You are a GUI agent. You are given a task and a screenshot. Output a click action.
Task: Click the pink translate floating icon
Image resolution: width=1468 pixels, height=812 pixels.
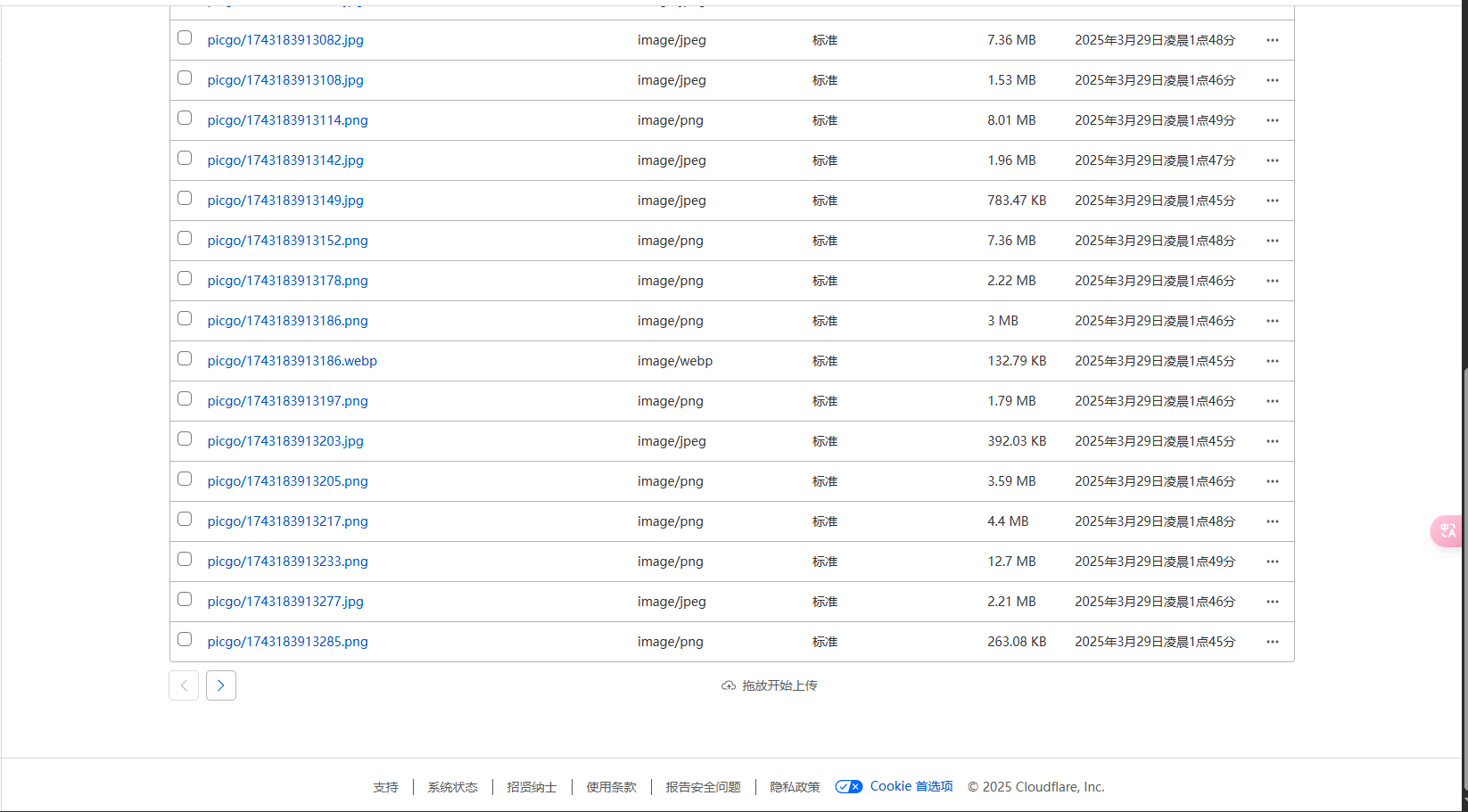(1447, 531)
